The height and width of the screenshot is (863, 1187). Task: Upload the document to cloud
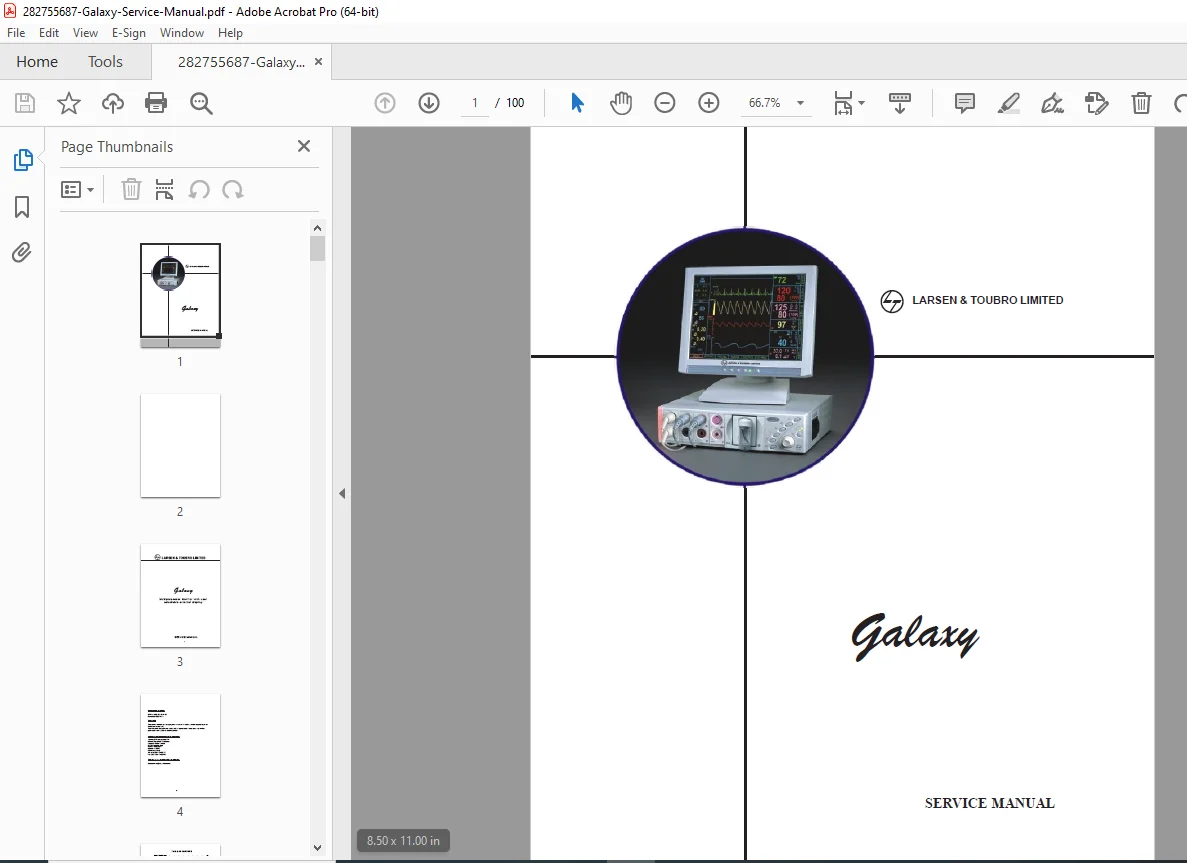click(x=113, y=103)
